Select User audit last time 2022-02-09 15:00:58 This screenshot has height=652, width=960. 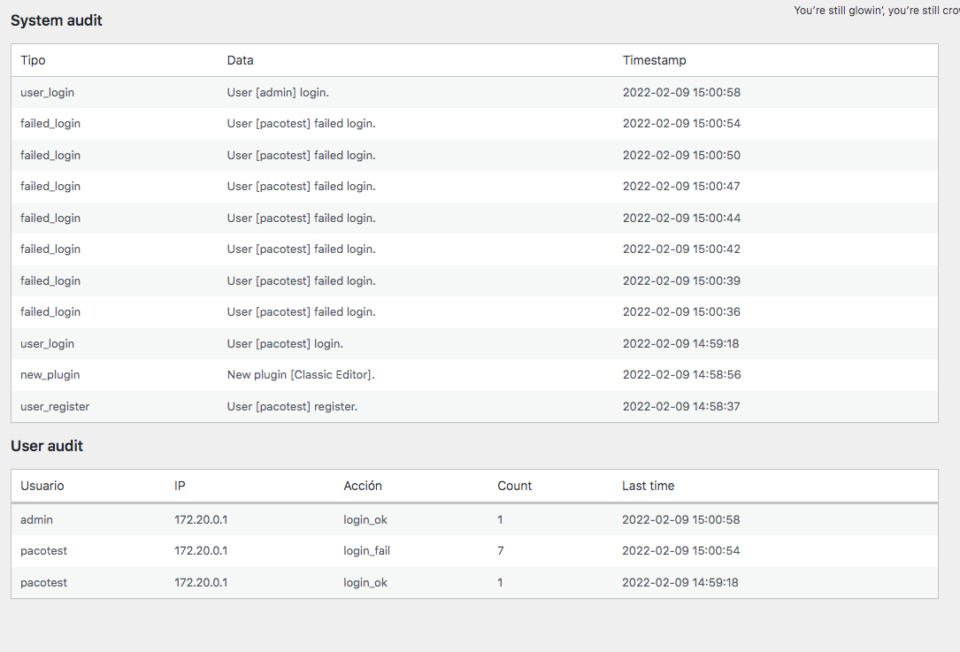click(x=681, y=520)
